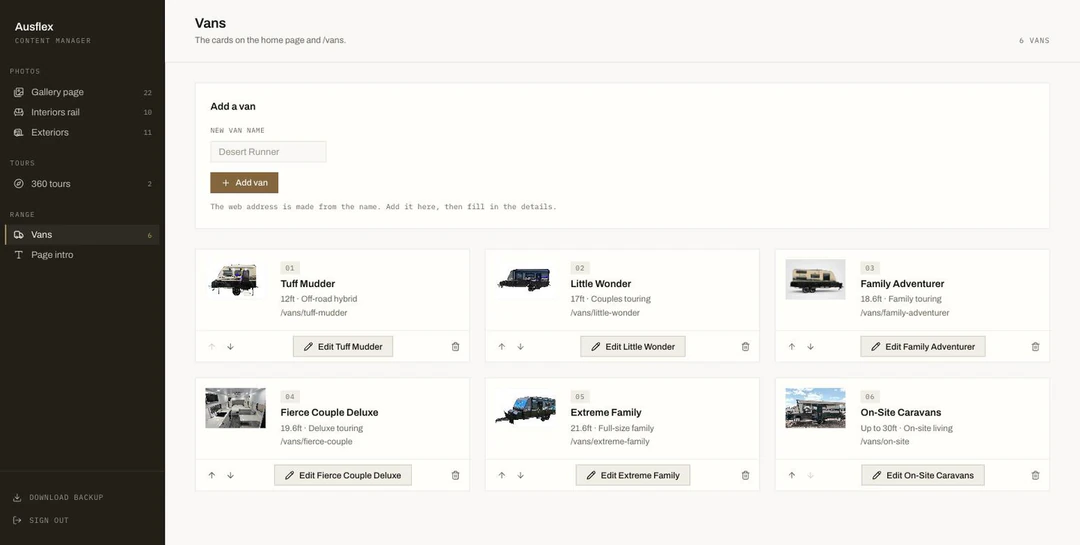Delete Extreme Family using trash icon
The height and width of the screenshot is (545, 1080).
(745, 475)
